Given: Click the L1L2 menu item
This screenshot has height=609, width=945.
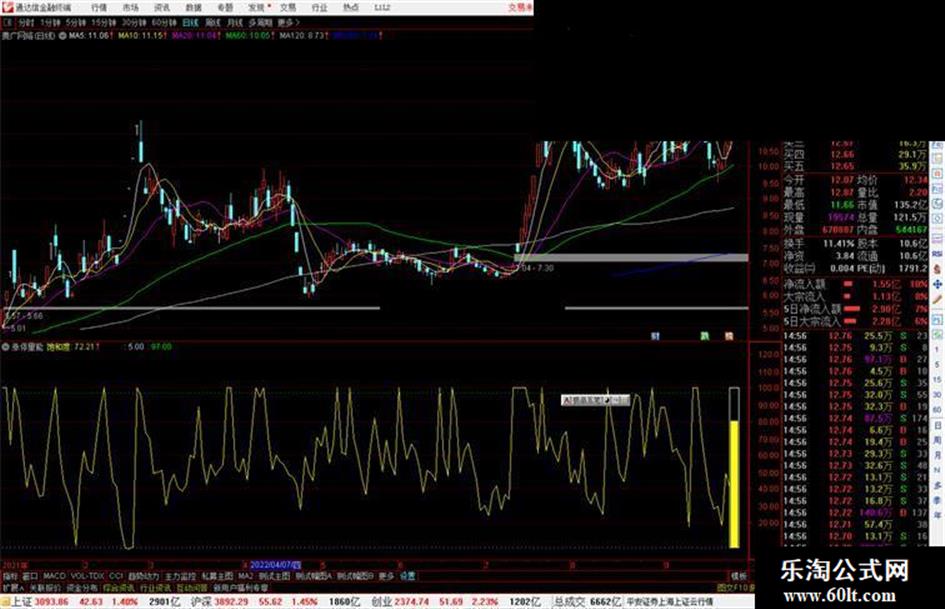Looking at the screenshot, I should point(381,8).
